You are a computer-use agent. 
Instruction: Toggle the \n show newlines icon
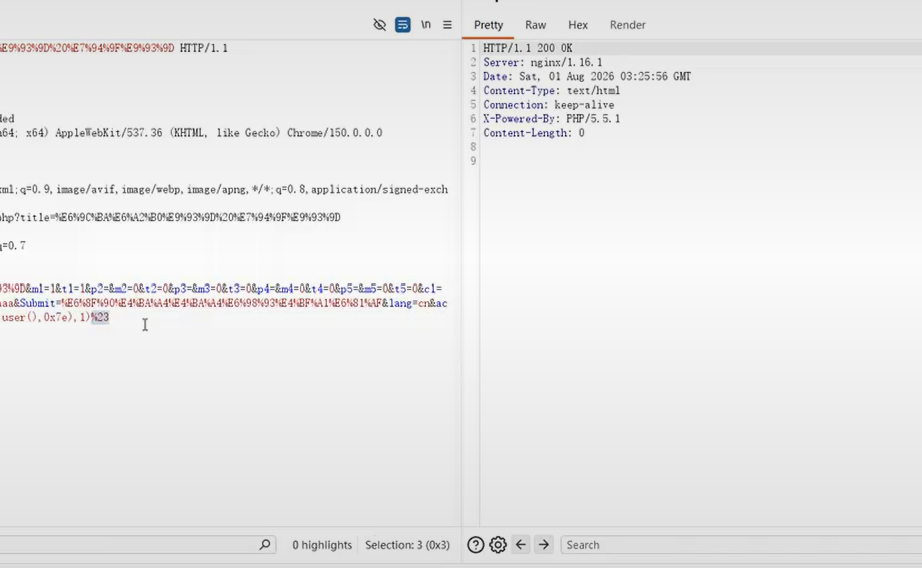click(426, 25)
